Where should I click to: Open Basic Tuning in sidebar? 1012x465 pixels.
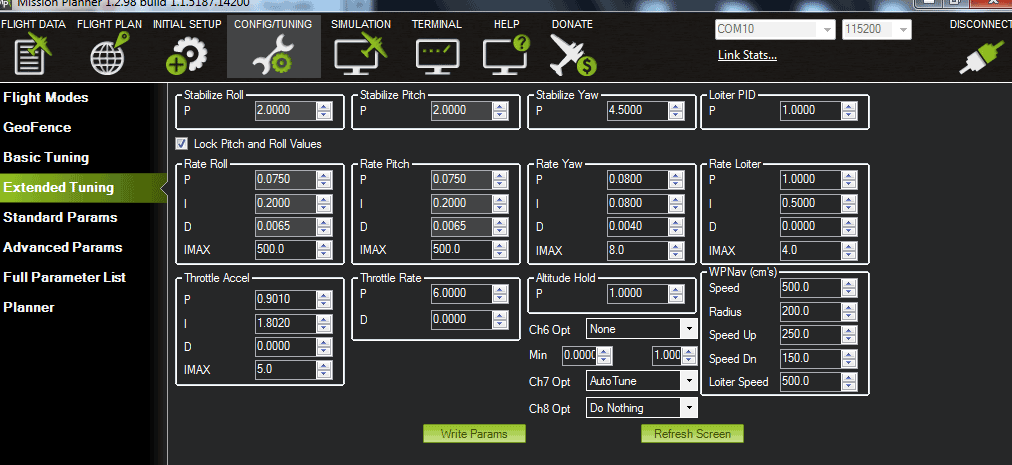click(46, 157)
